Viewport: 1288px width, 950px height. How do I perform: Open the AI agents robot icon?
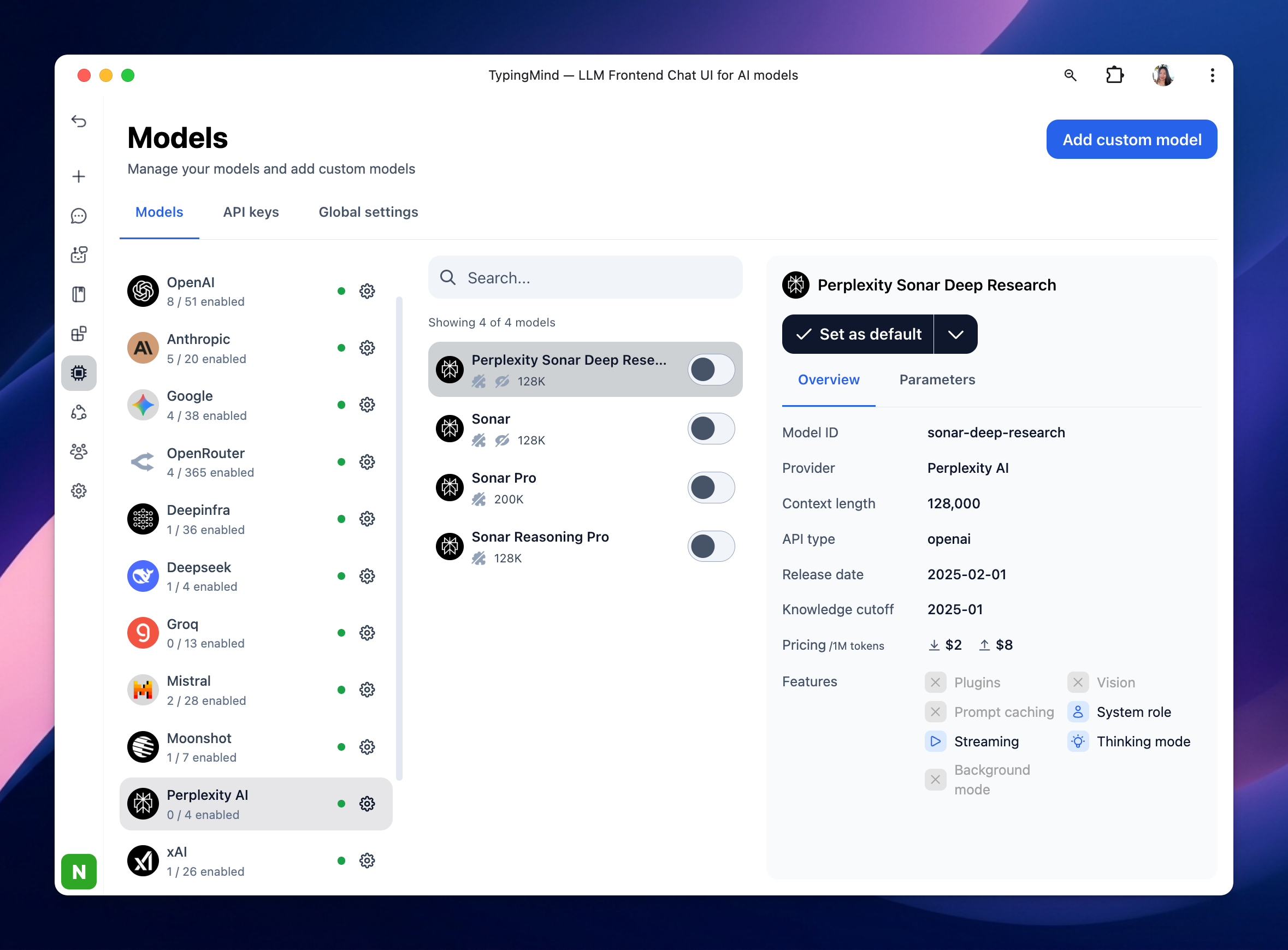pyautogui.click(x=79, y=255)
